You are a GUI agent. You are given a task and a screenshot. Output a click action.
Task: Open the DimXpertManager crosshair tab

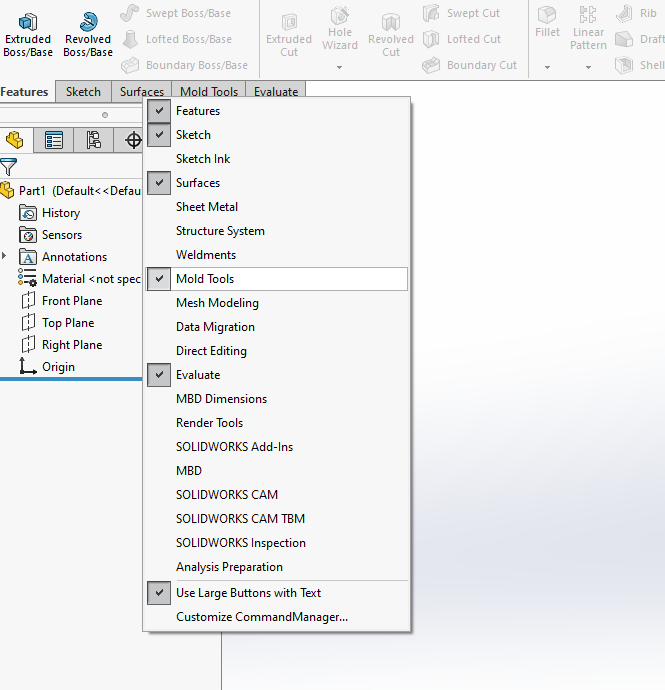(133, 140)
